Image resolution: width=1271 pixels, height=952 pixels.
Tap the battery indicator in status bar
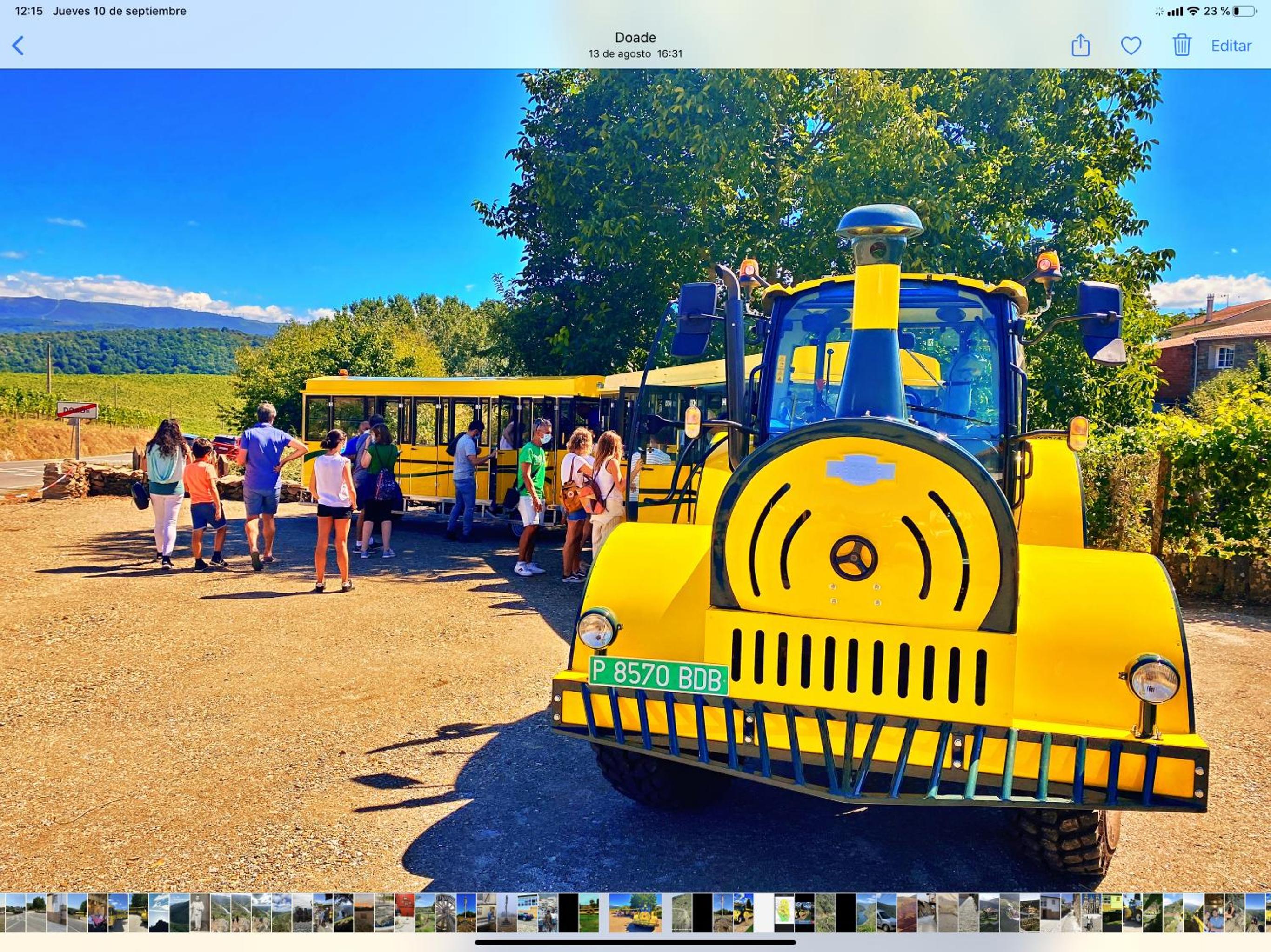coord(1244,11)
